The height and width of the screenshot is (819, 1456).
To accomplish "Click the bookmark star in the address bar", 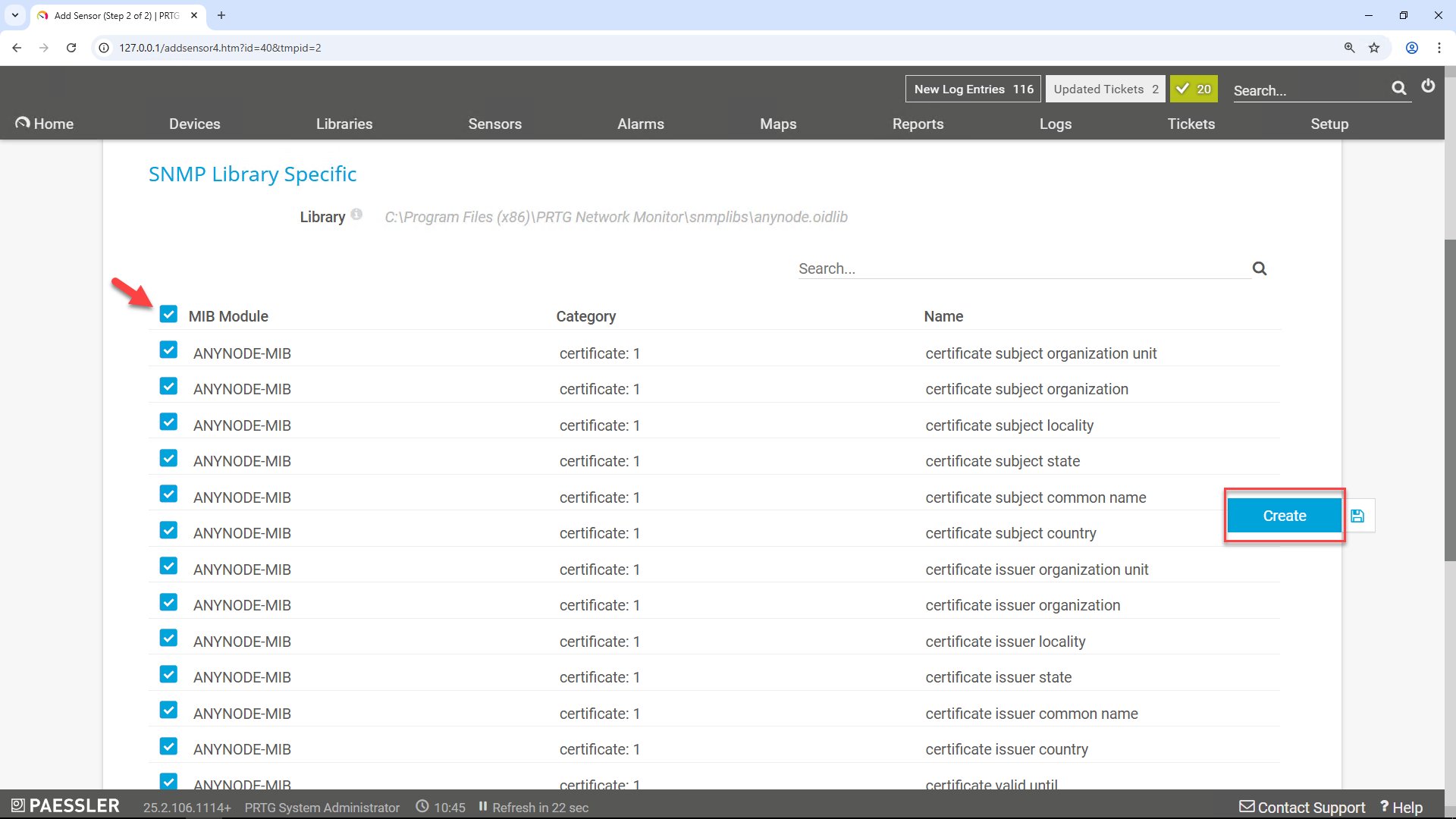I will 1375,48.
